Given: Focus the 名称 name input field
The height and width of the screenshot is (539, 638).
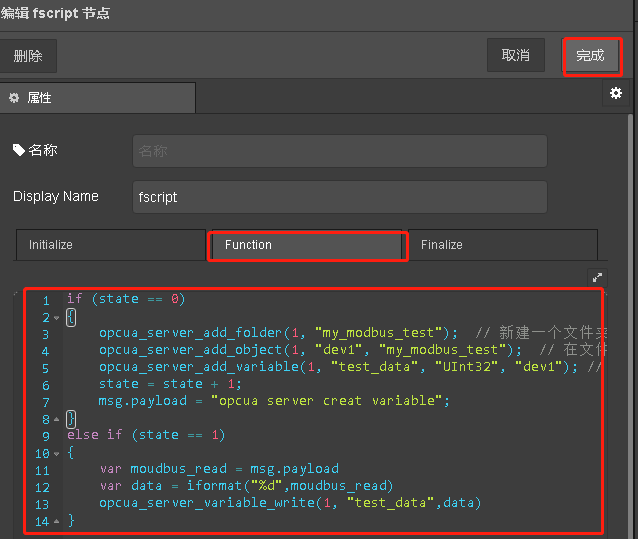Looking at the screenshot, I should pyautogui.click(x=339, y=151).
